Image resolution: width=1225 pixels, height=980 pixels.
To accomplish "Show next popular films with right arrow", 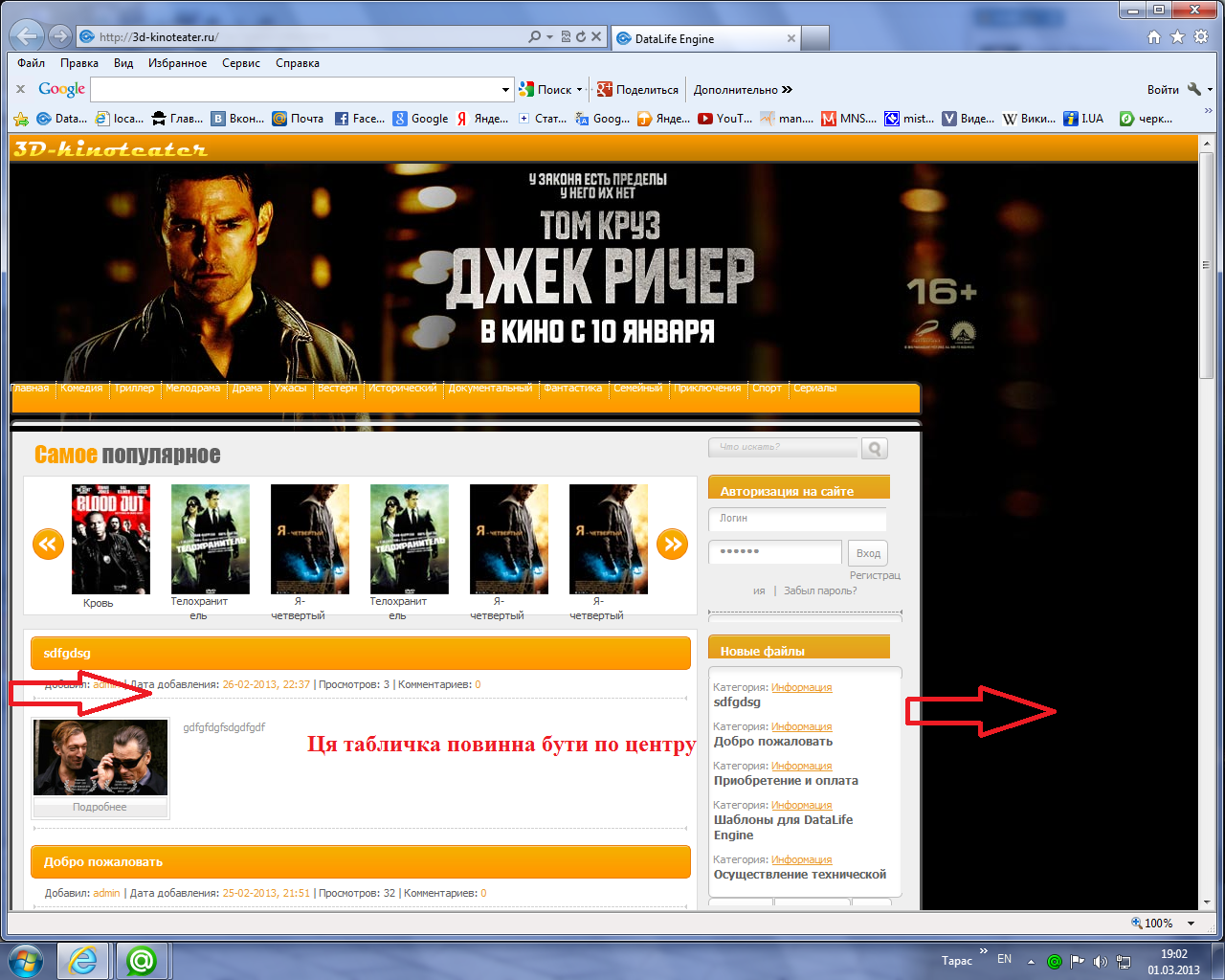I will [673, 545].
